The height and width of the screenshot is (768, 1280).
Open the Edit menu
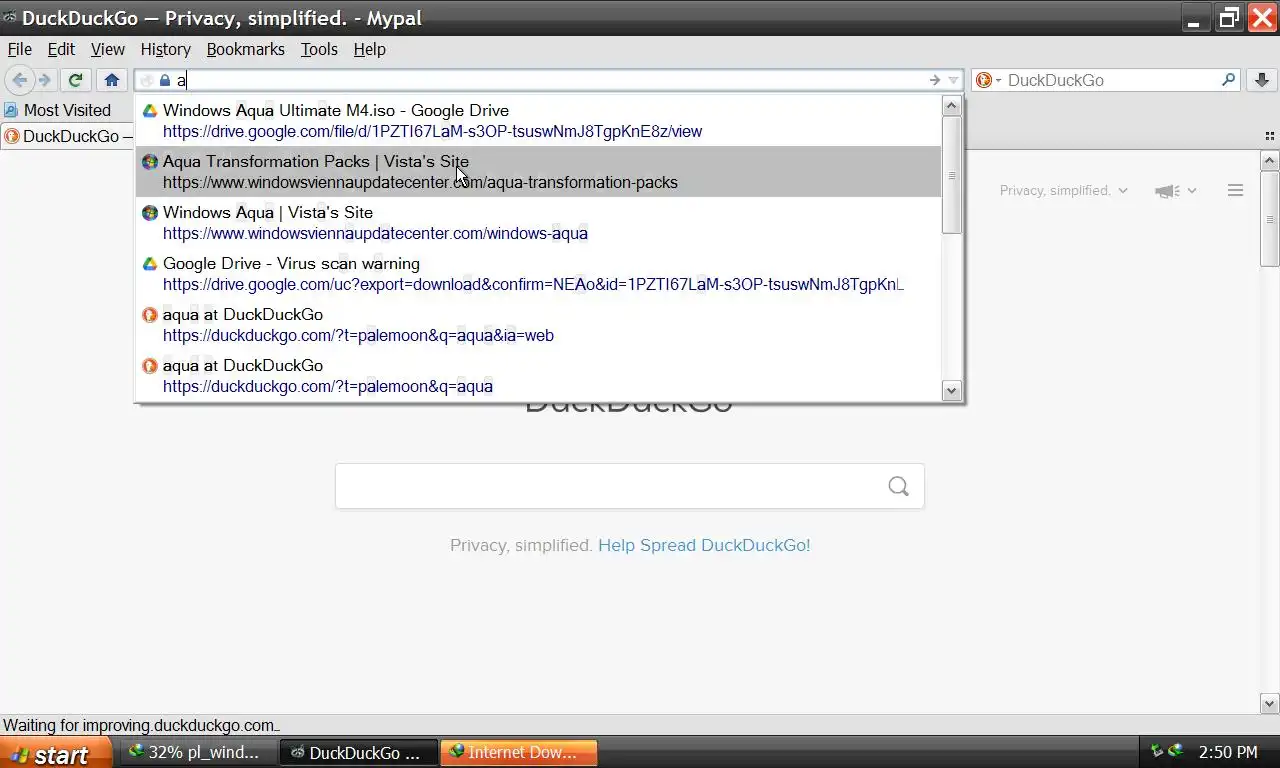[x=61, y=49]
